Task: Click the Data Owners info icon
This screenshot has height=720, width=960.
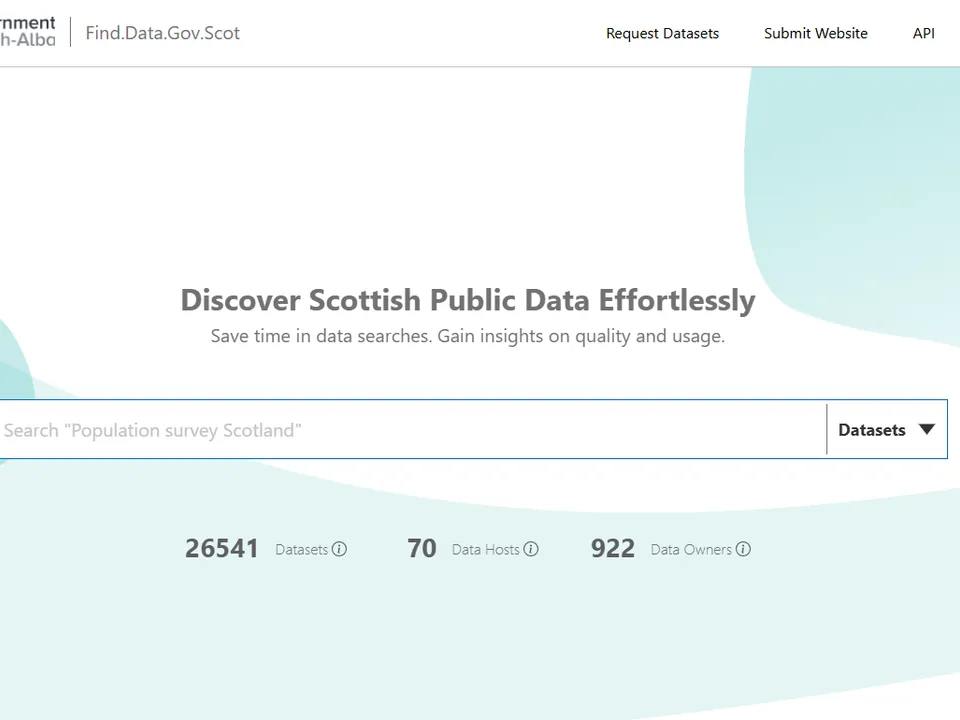Action: (743, 549)
